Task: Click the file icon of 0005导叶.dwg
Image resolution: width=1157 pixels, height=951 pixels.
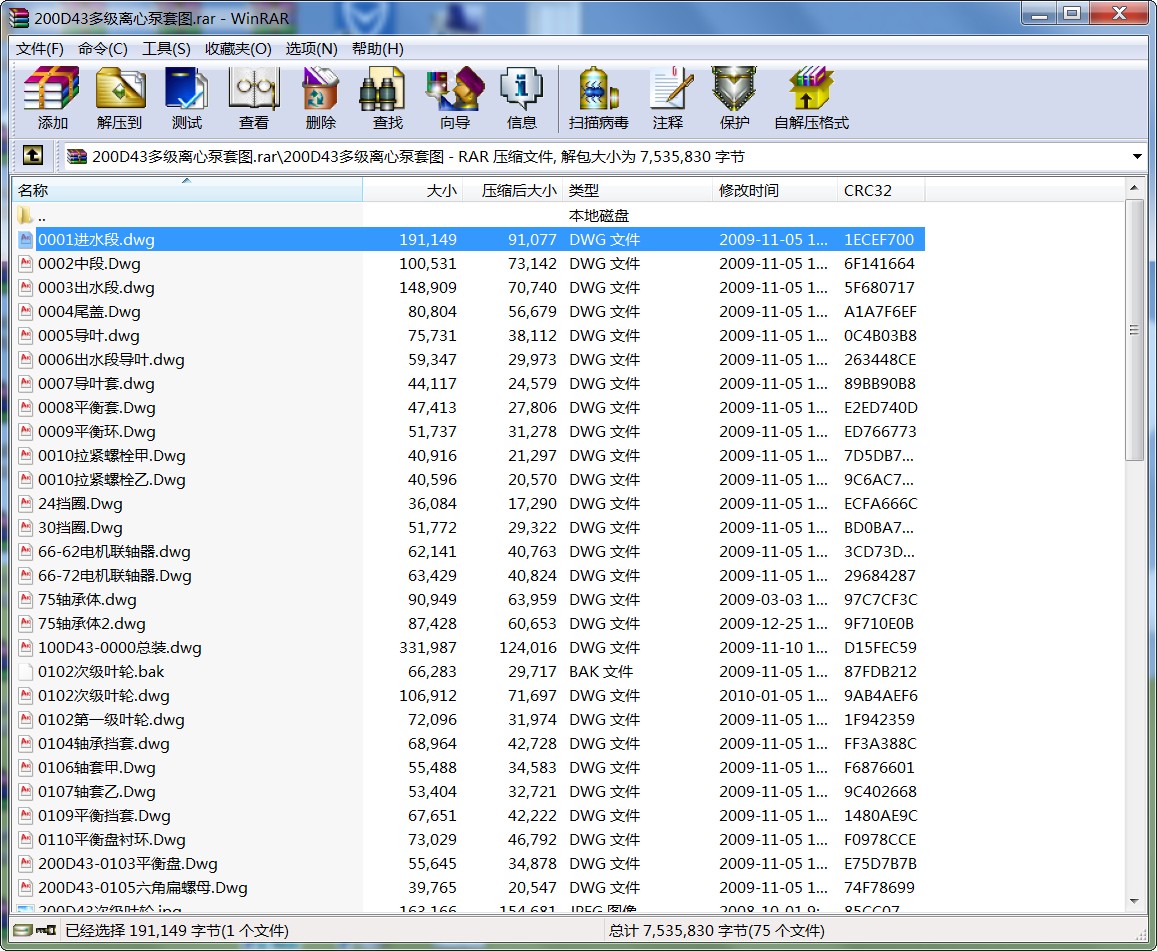Action: point(26,336)
